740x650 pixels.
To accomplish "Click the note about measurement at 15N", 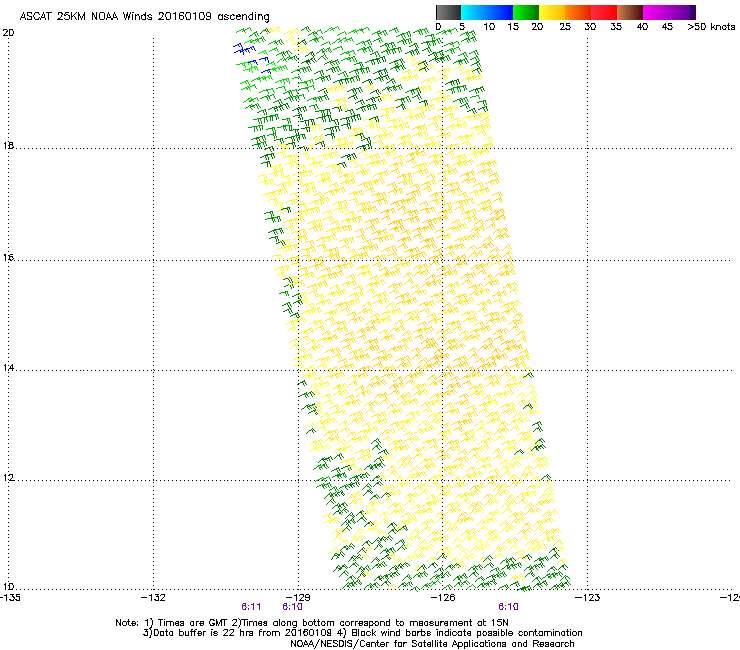I will point(370,623).
